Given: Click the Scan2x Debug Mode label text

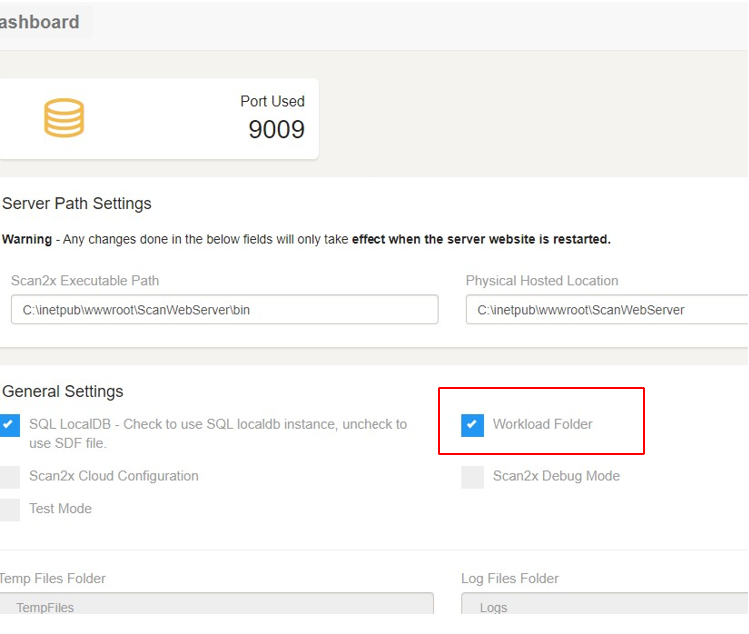Looking at the screenshot, I should [x=556, y=477].
